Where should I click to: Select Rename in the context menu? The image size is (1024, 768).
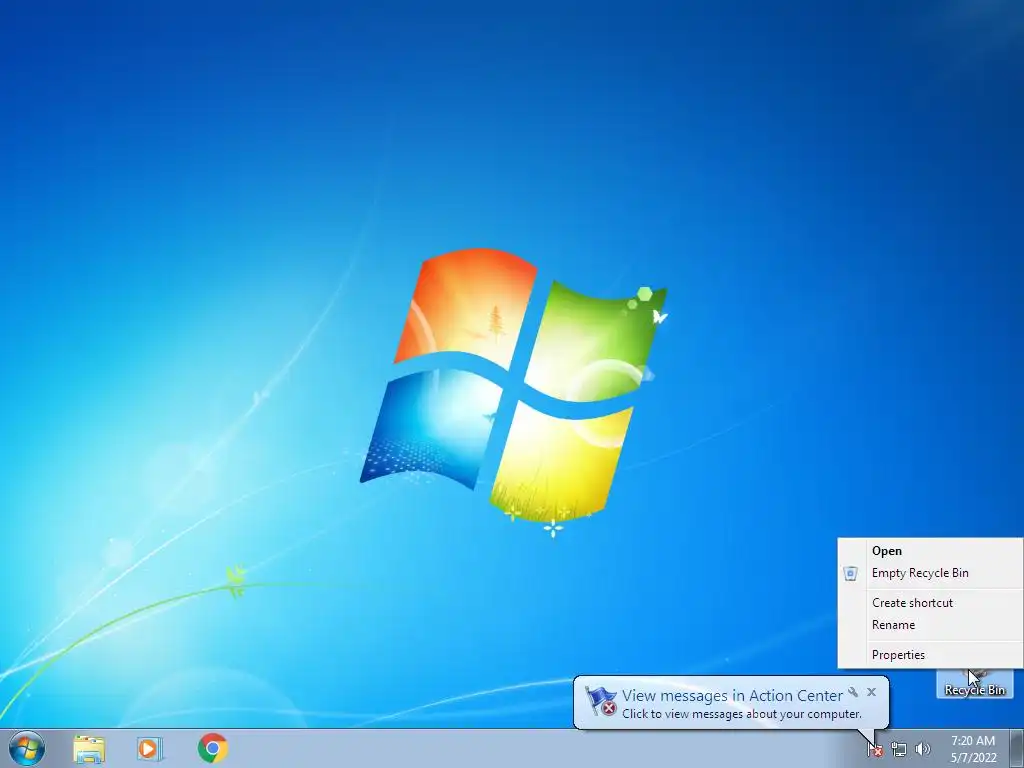[931, 625]
